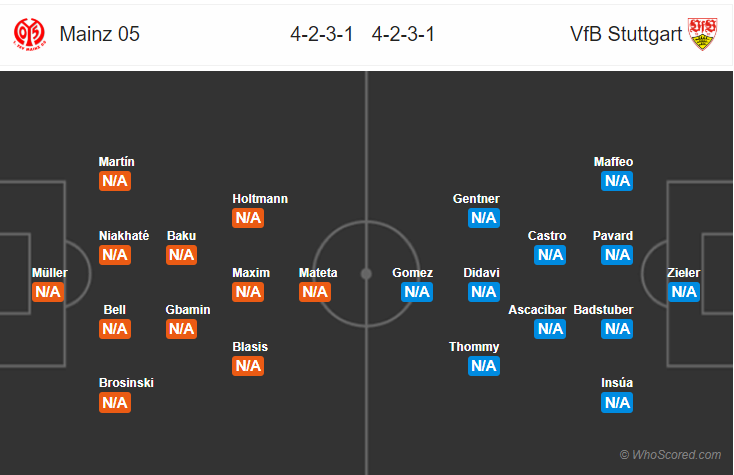Select Brosinski's rating badge
The image size is (734, 475).
pyautogui.click(x=115, y=402)
